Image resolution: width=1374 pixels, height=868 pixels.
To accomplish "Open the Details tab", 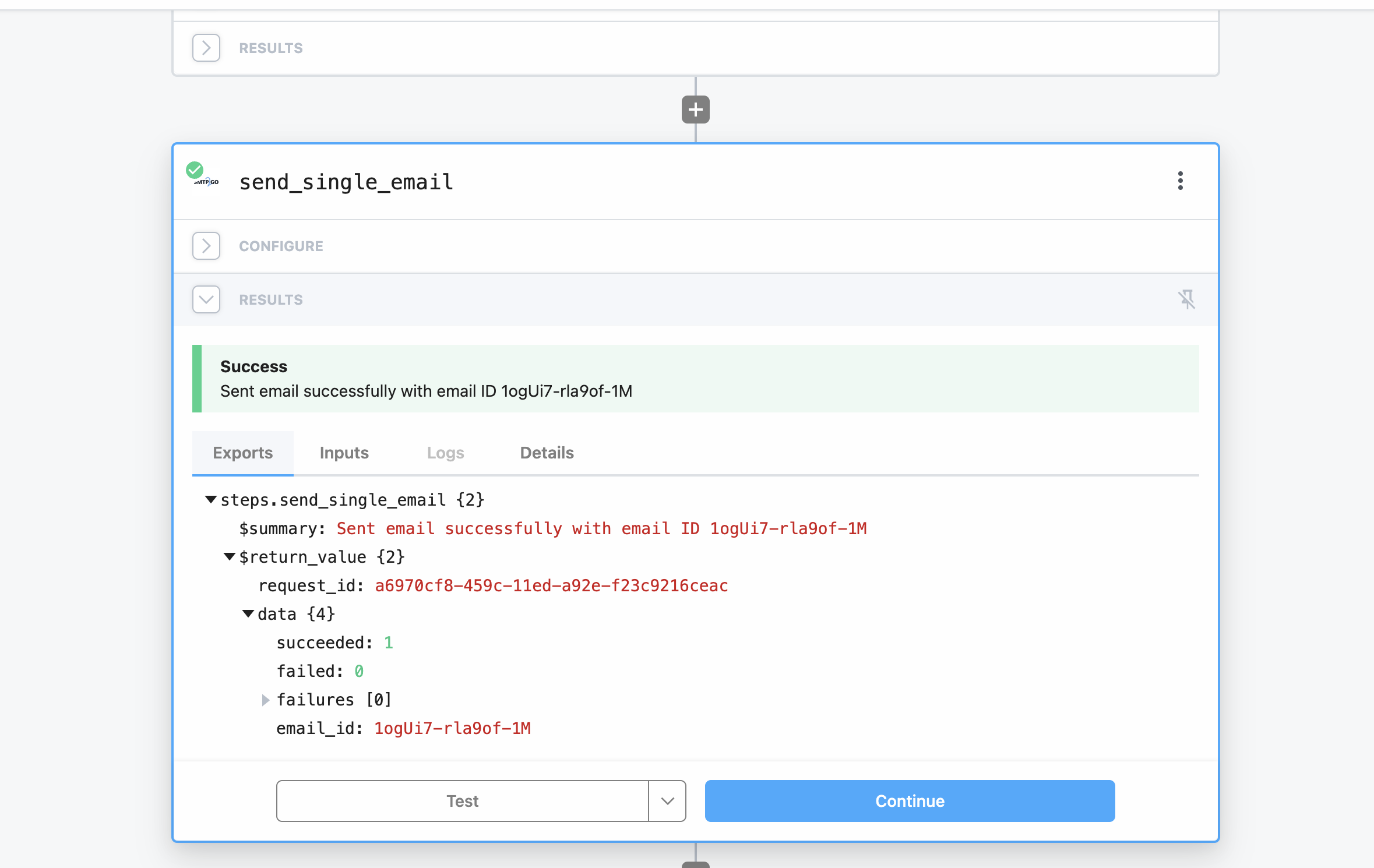I will (547, 453).
